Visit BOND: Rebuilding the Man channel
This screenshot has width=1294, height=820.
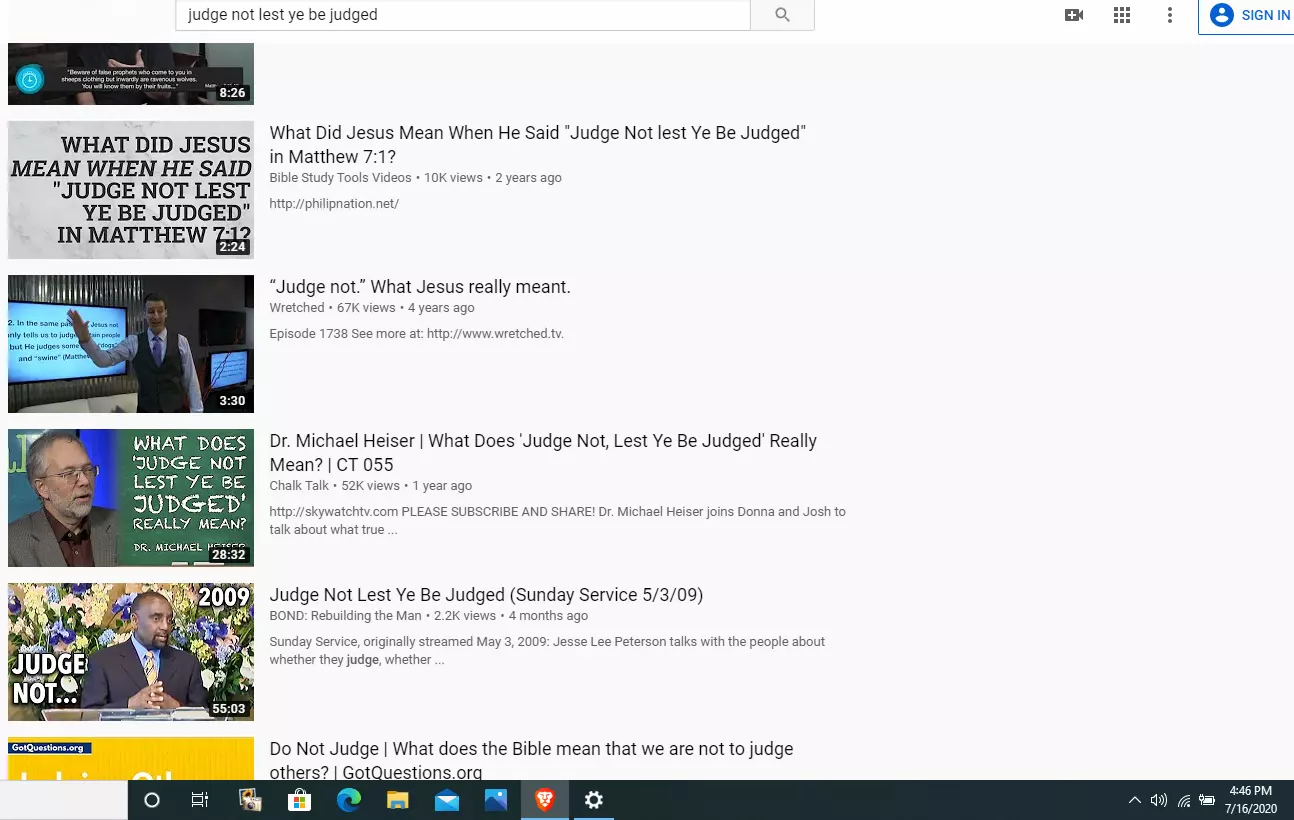click(347, 616)
